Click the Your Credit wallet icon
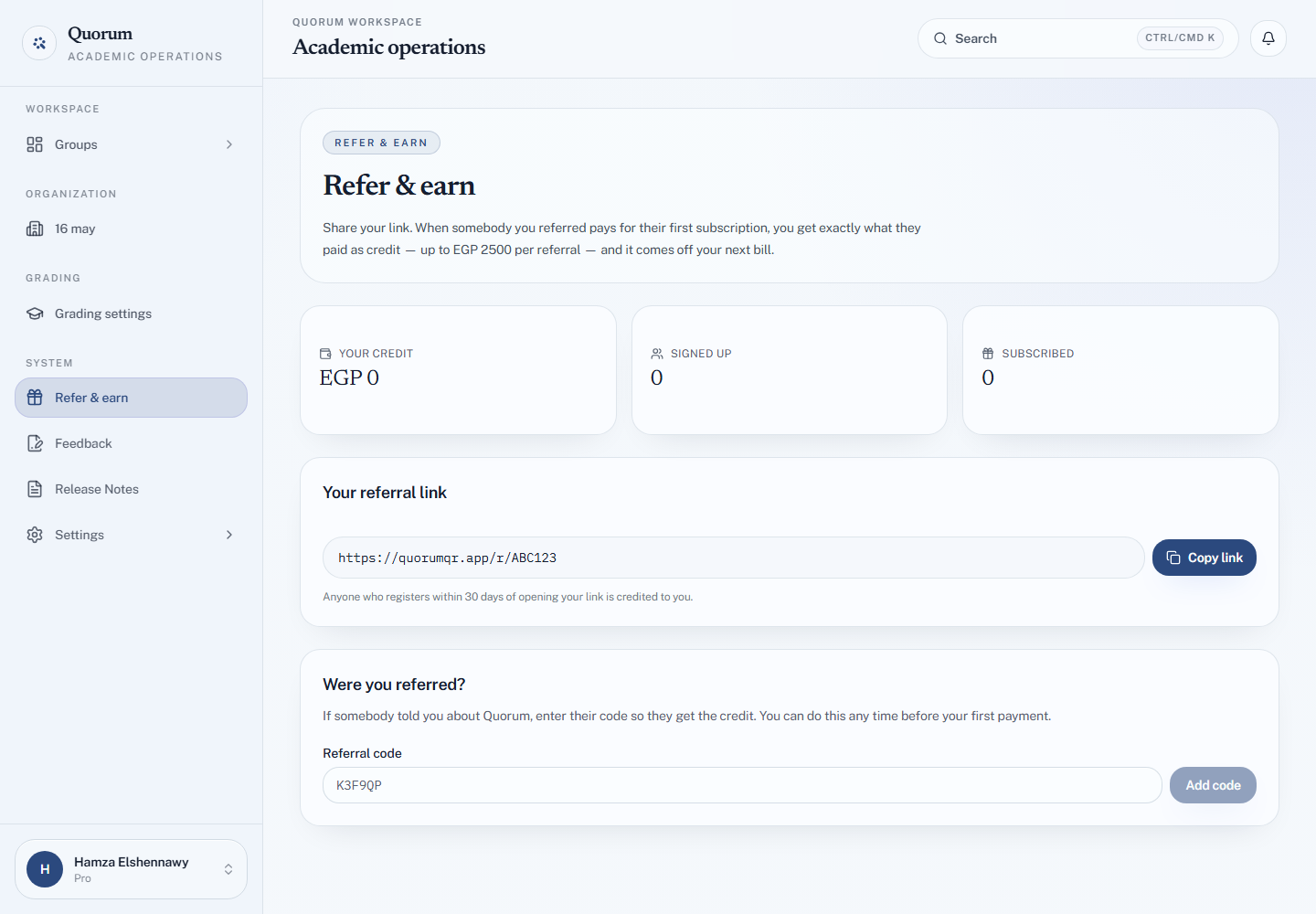The width and height of the screenshot is (1316, 914). point(325,354)
